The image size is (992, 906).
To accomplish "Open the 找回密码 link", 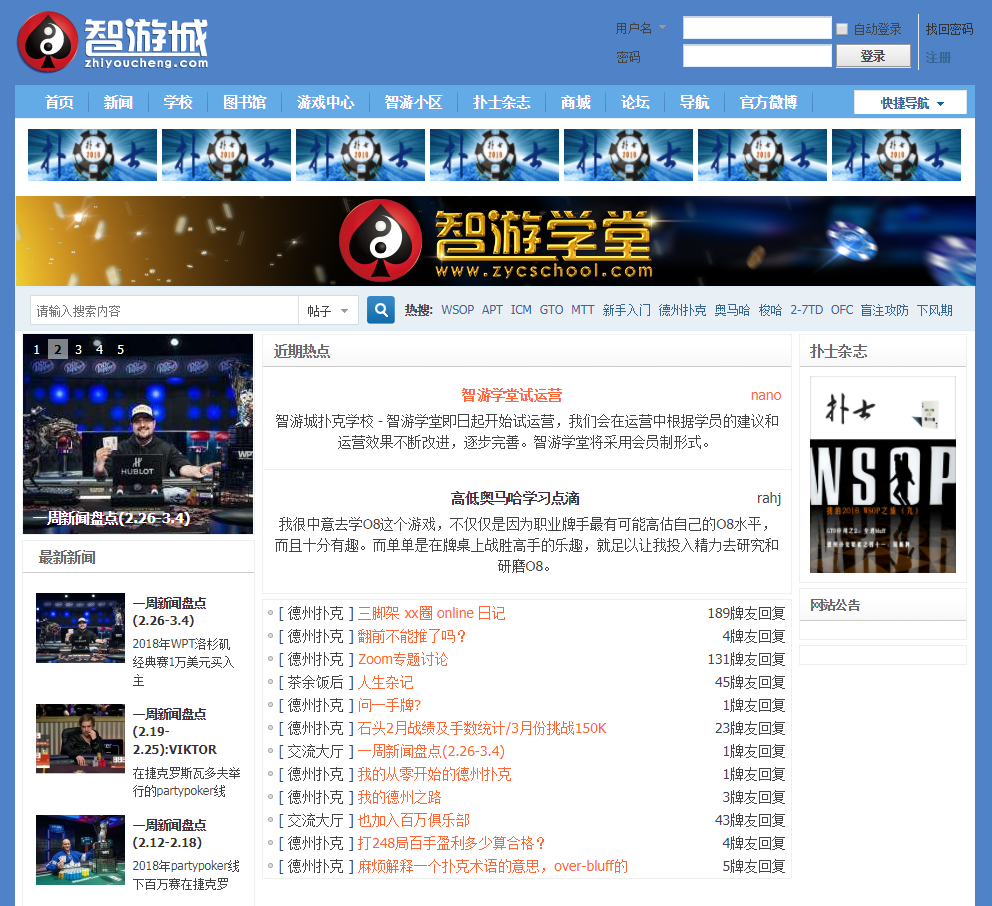I will (949, 29).
